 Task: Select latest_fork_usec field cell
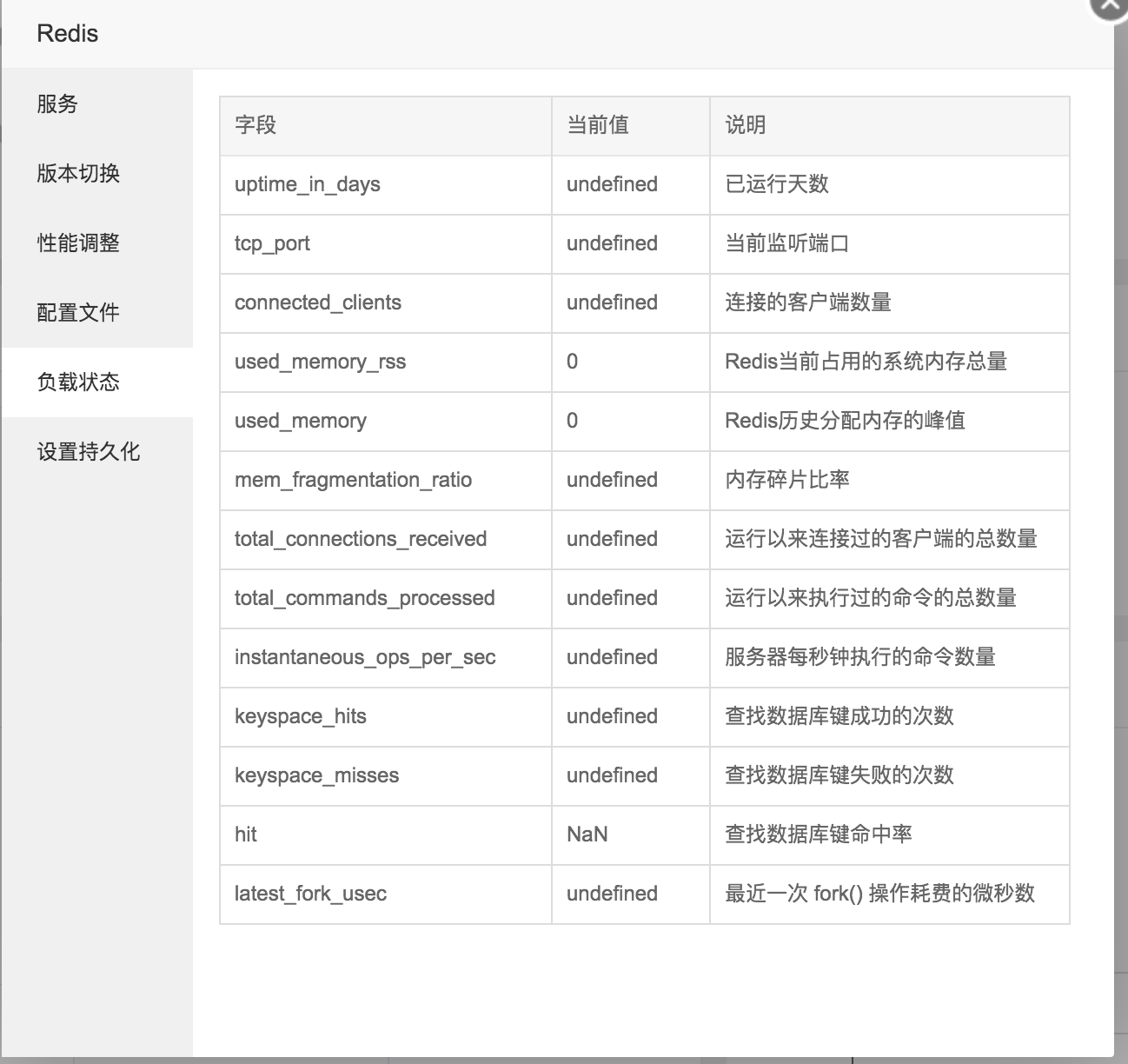tap(386, 894)
